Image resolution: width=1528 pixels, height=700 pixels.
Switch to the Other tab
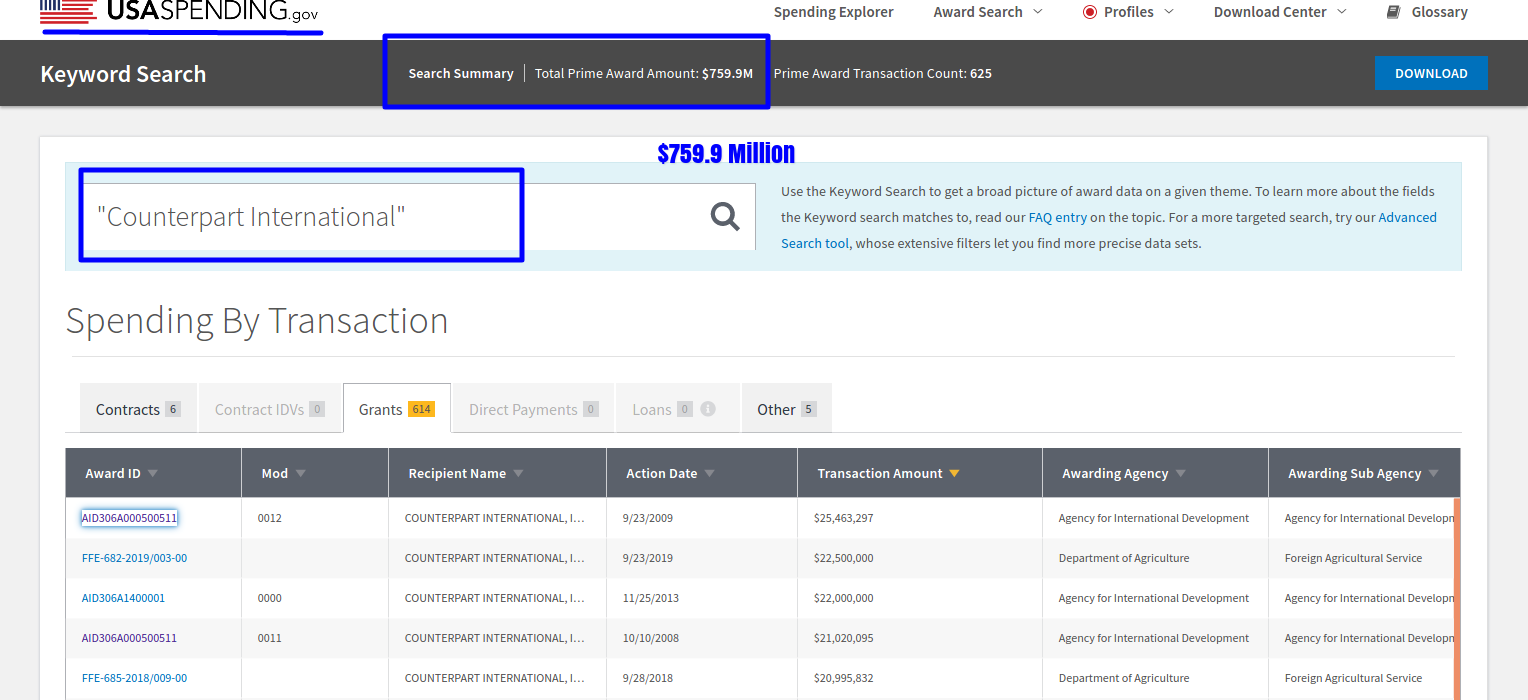pos(787,409)
